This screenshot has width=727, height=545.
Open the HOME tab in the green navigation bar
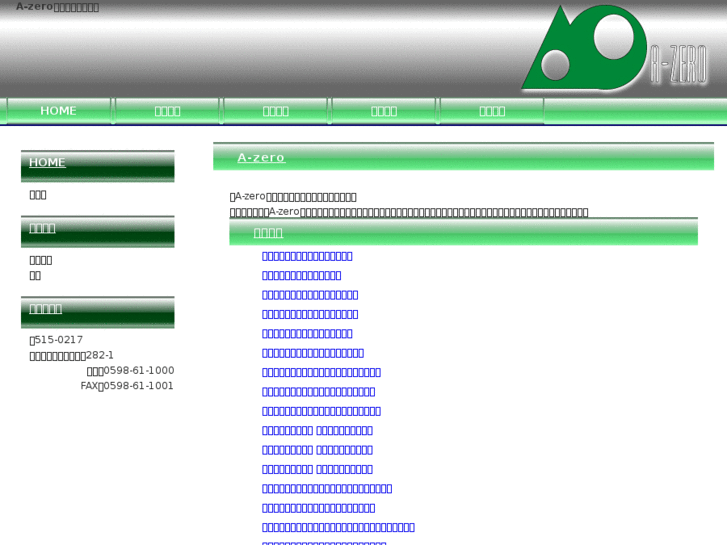pos(58,111)
